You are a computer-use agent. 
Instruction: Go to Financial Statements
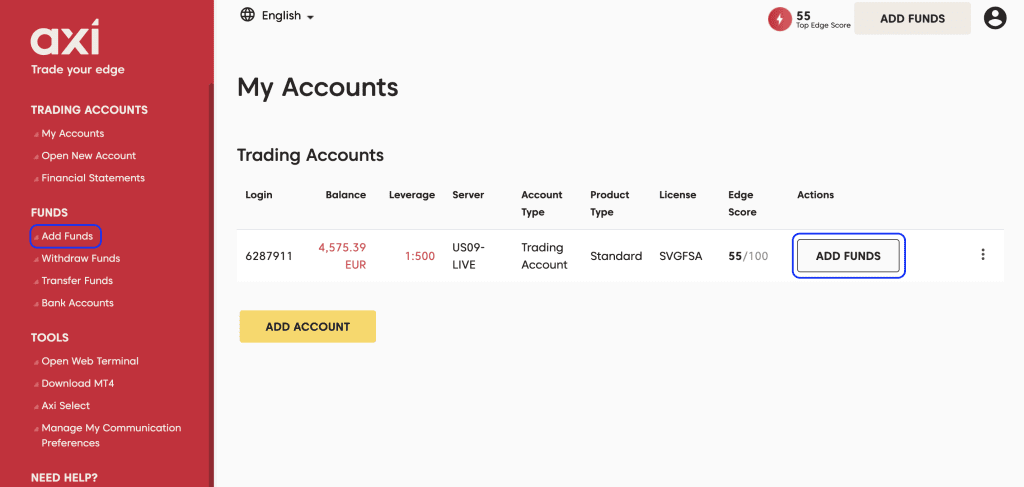pos(92,178)
